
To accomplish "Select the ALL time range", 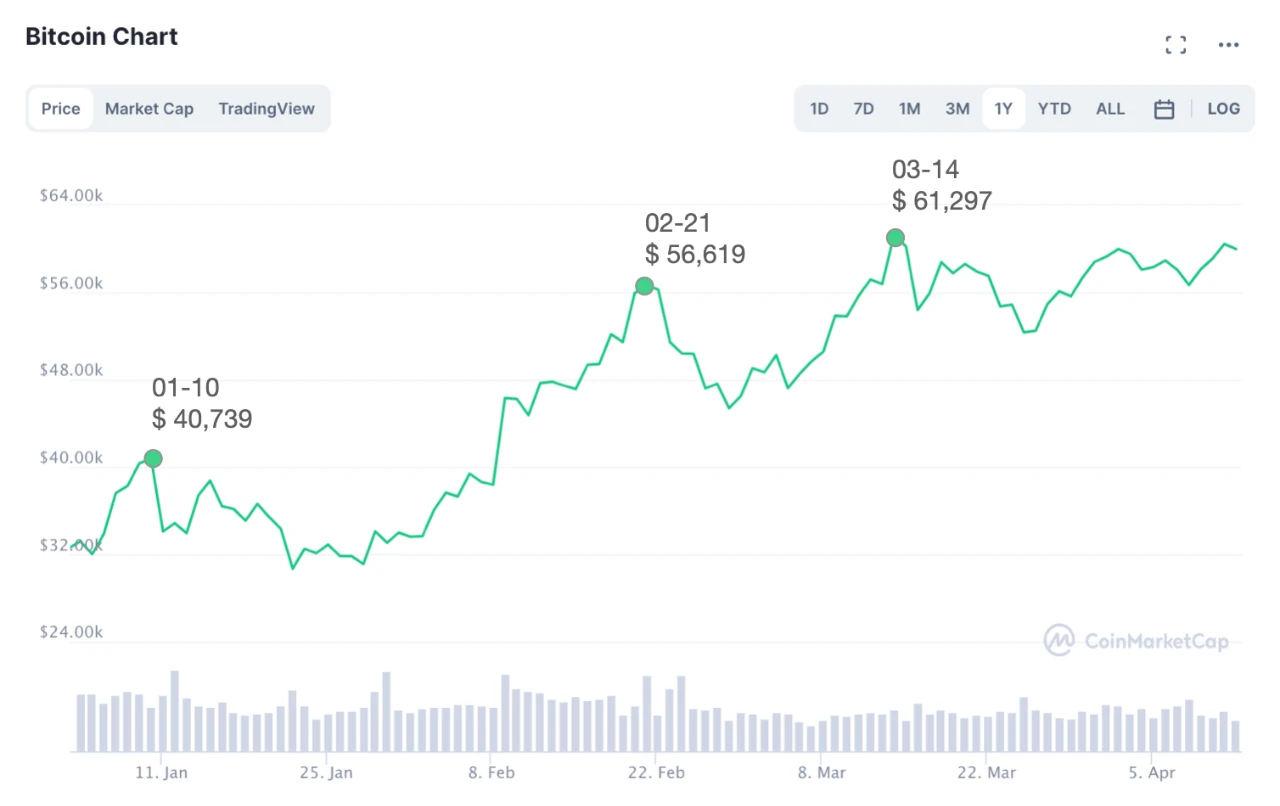I will pos(1110,109).
